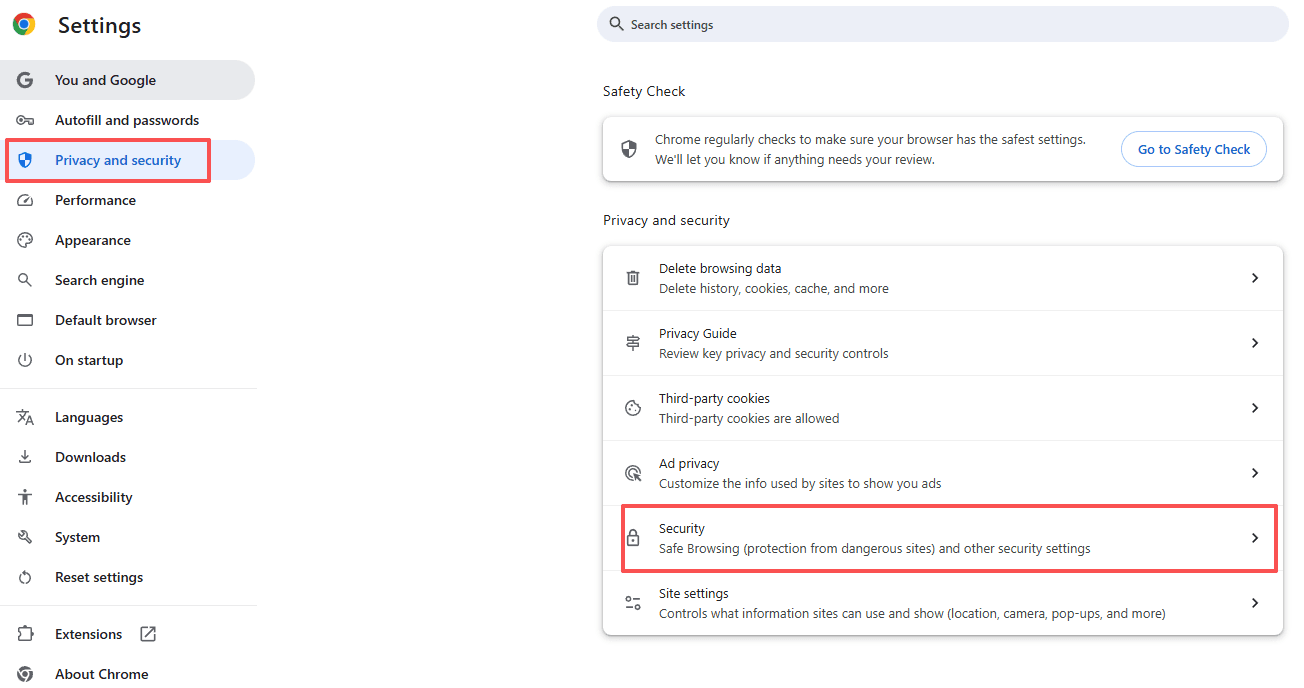Click the external link icon beside Extensions
The width and height of the screenshot is (1304, 688).
148,634
